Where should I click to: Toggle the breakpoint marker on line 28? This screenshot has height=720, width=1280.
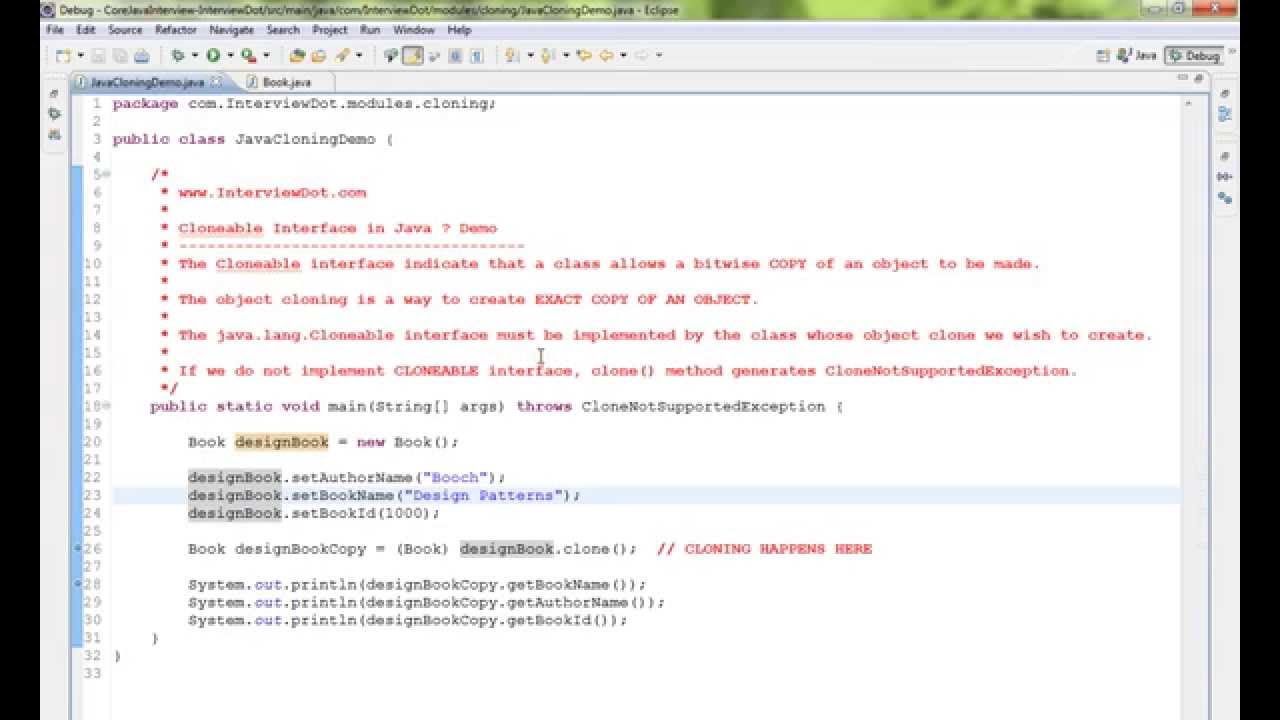pos(78,584)
